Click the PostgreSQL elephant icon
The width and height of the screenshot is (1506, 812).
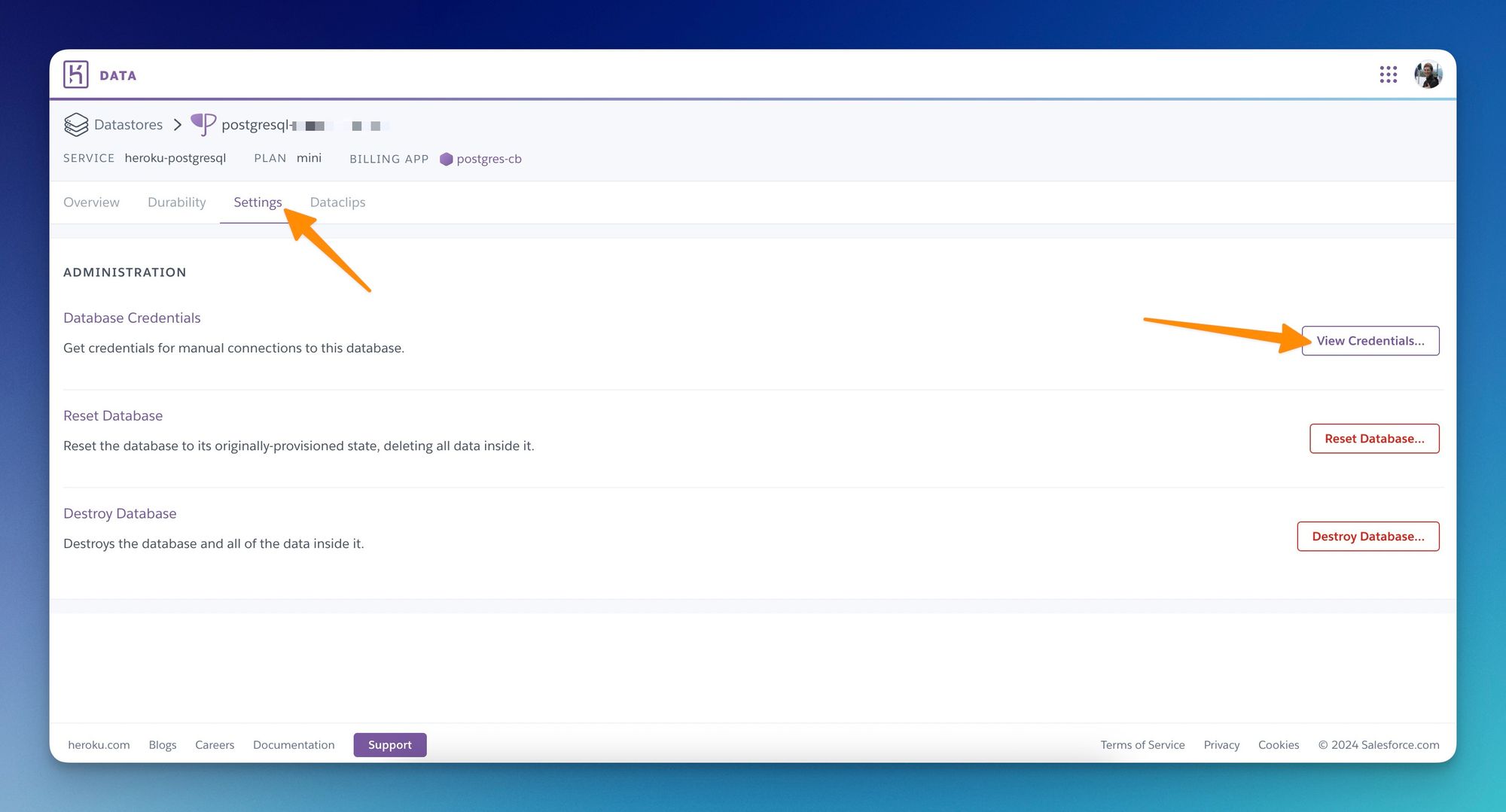(203, 124)
